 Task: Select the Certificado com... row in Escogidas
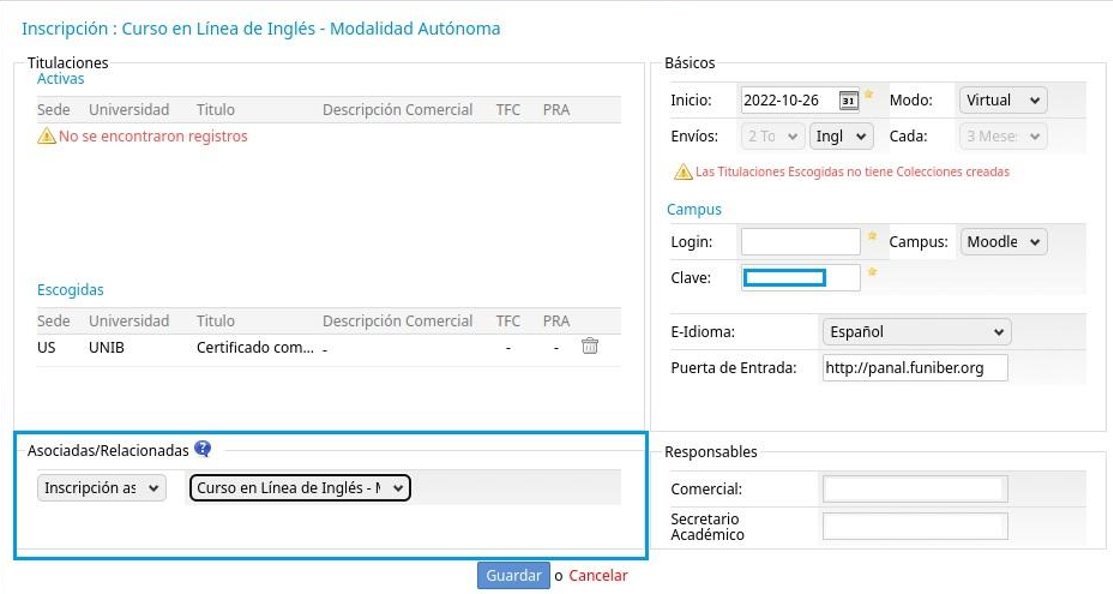255,348
